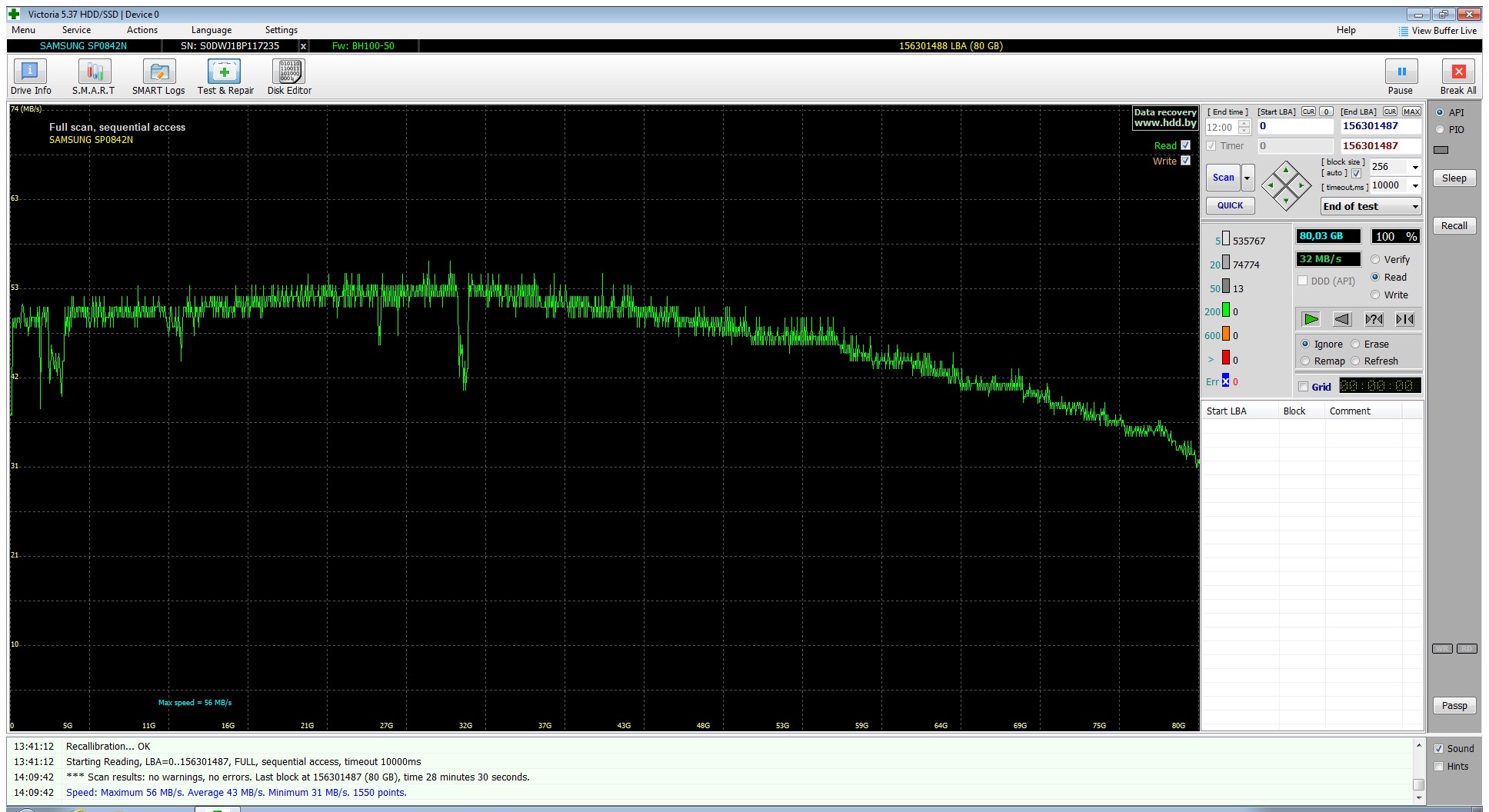The width and height of the screenshot is (1489, 812).
Task: Start scan with the green play arrow
Action: (1311, 319)
